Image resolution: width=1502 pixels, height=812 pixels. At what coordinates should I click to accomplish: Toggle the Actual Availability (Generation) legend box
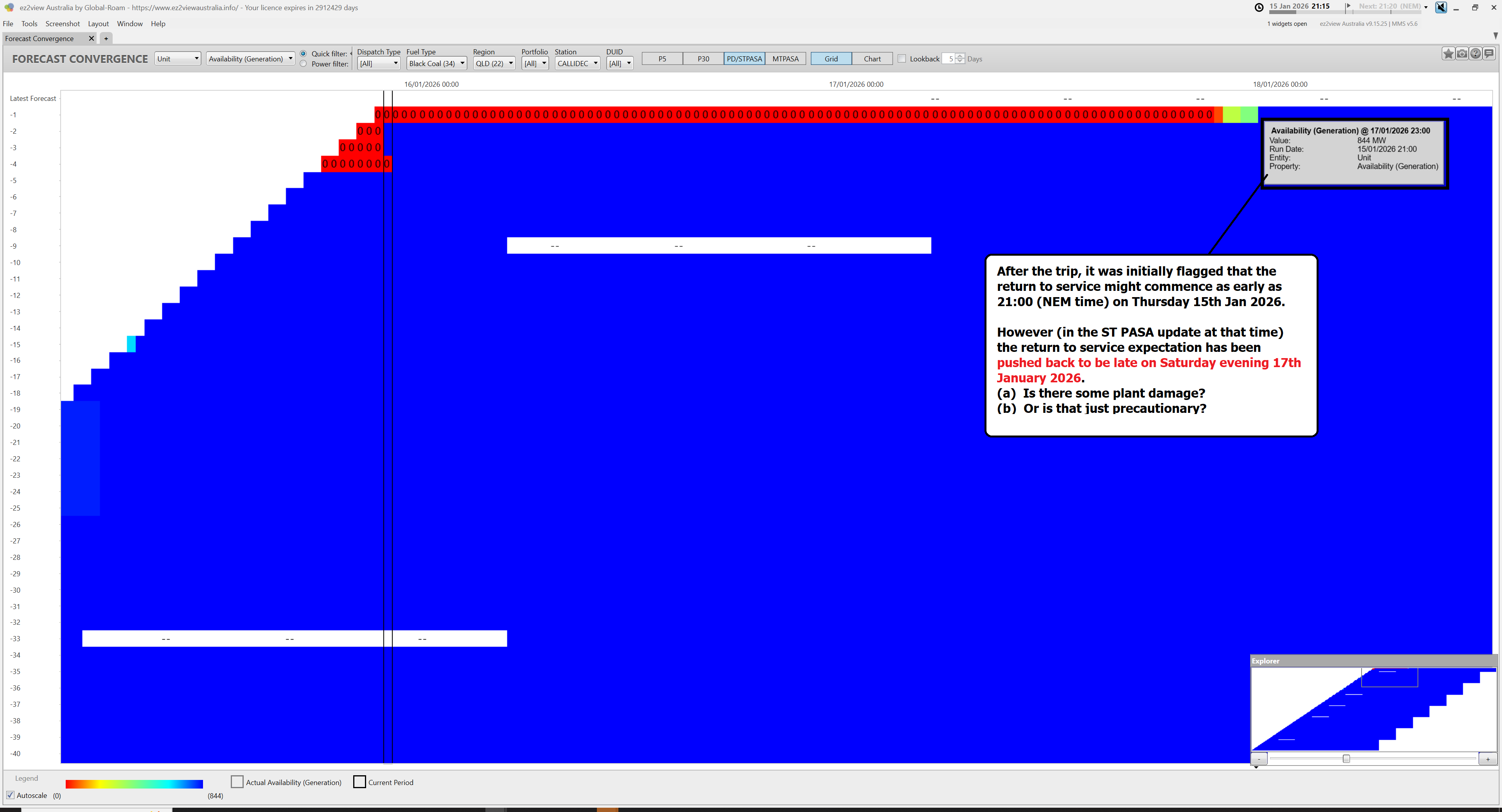pos(237,782)
